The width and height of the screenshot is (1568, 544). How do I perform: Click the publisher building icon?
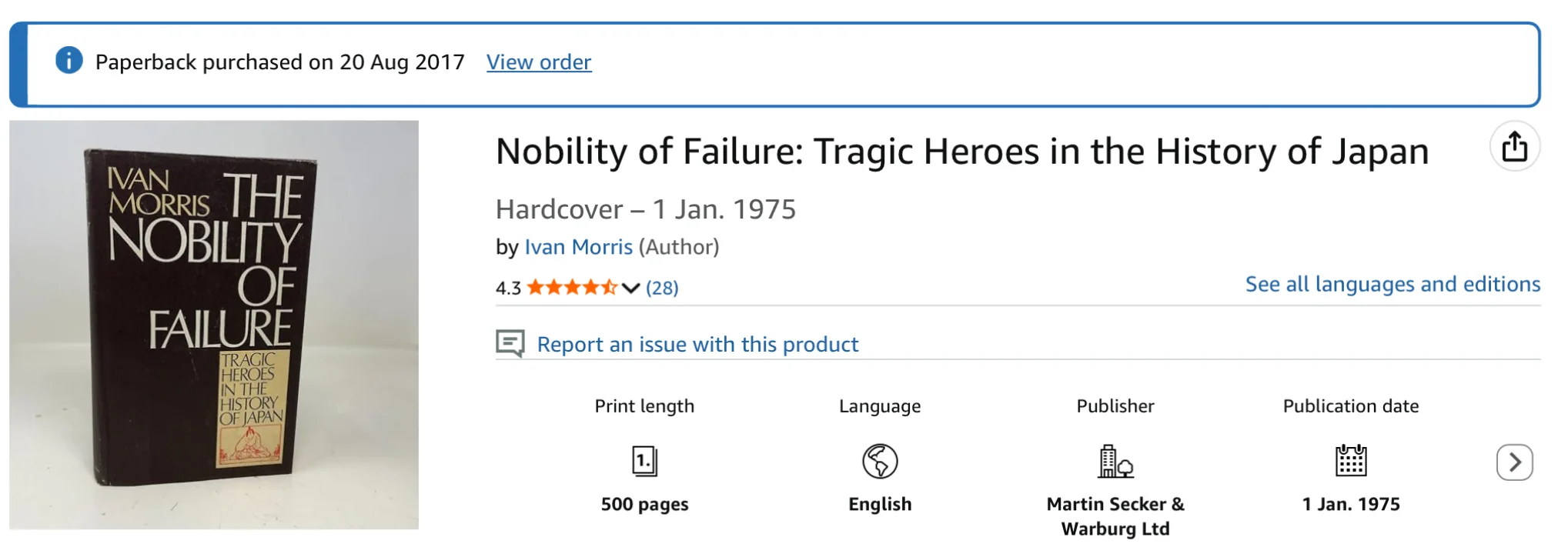click(1115, 461)
